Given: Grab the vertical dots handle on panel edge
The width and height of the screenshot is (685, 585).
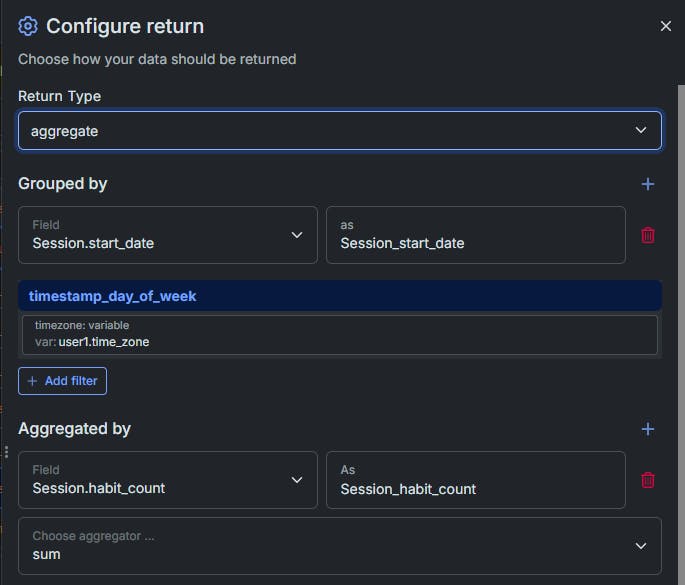Looking at the screenshot, I should [6, 452].
